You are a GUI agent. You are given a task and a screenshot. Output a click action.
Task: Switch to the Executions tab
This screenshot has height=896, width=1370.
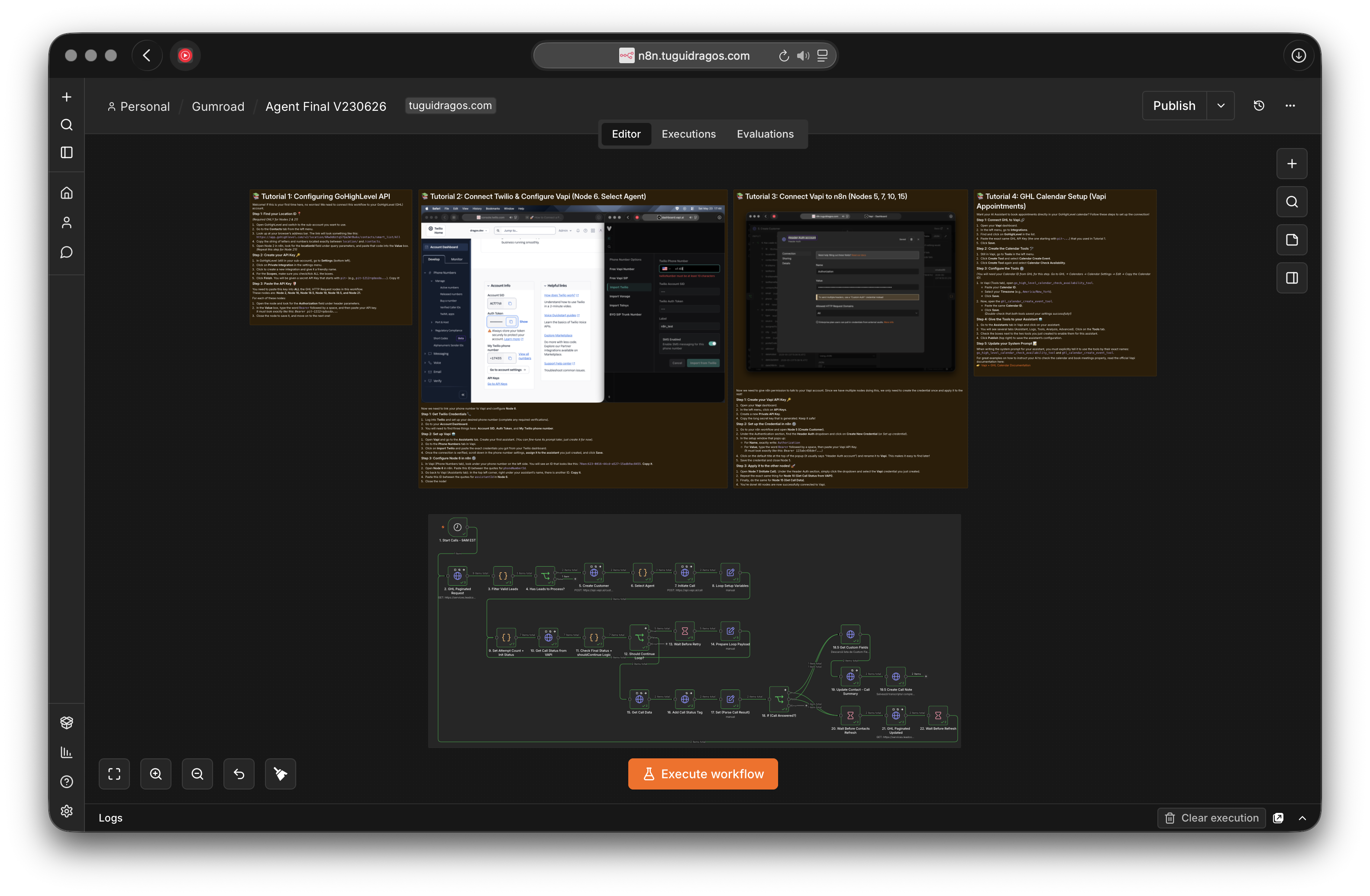[x=688, y=134]
